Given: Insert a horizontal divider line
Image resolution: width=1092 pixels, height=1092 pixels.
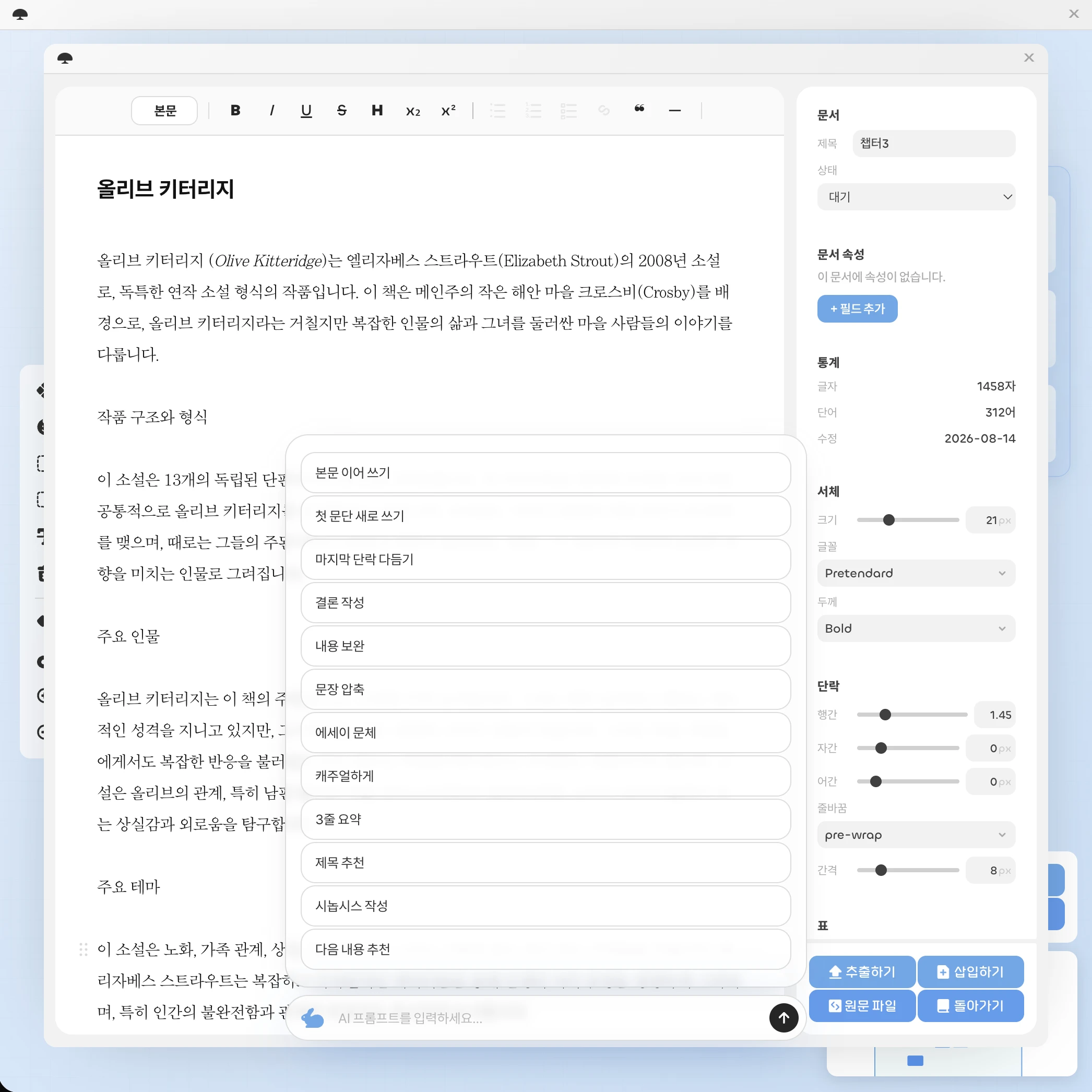Looking at the screenshot, I should [674, 110].
